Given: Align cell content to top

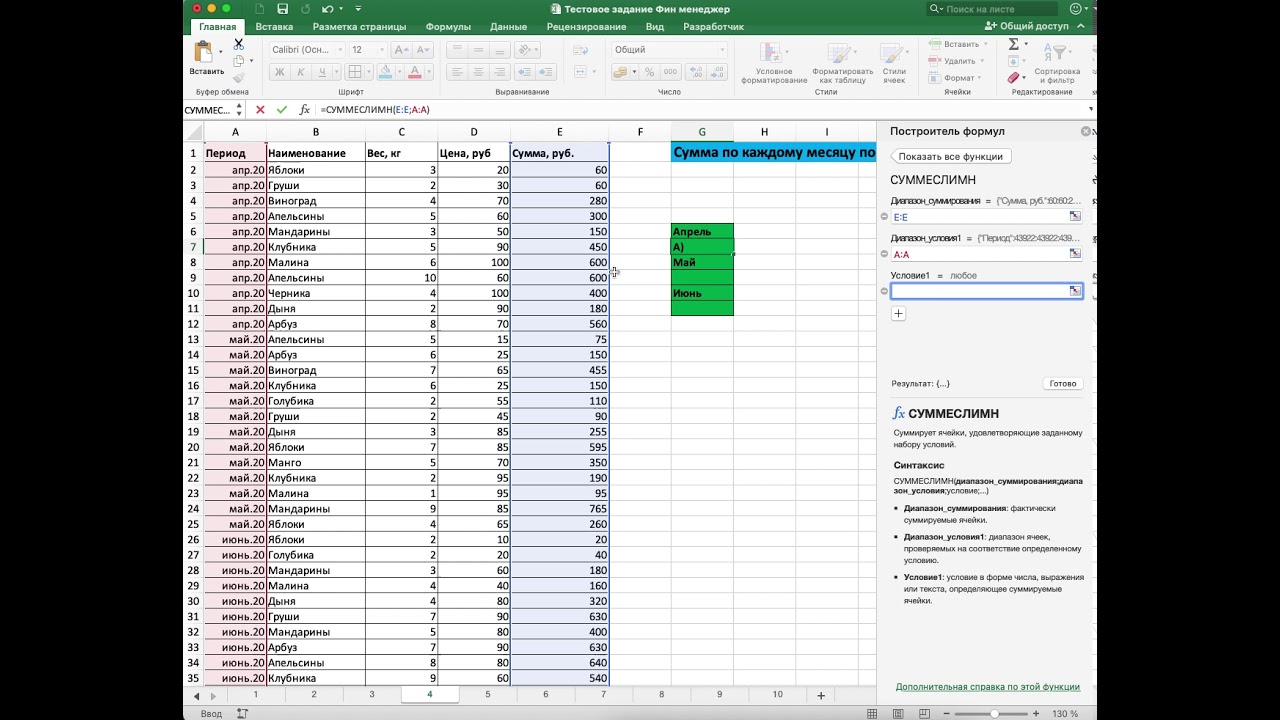Looking at the screenshot, I should 455,49.
